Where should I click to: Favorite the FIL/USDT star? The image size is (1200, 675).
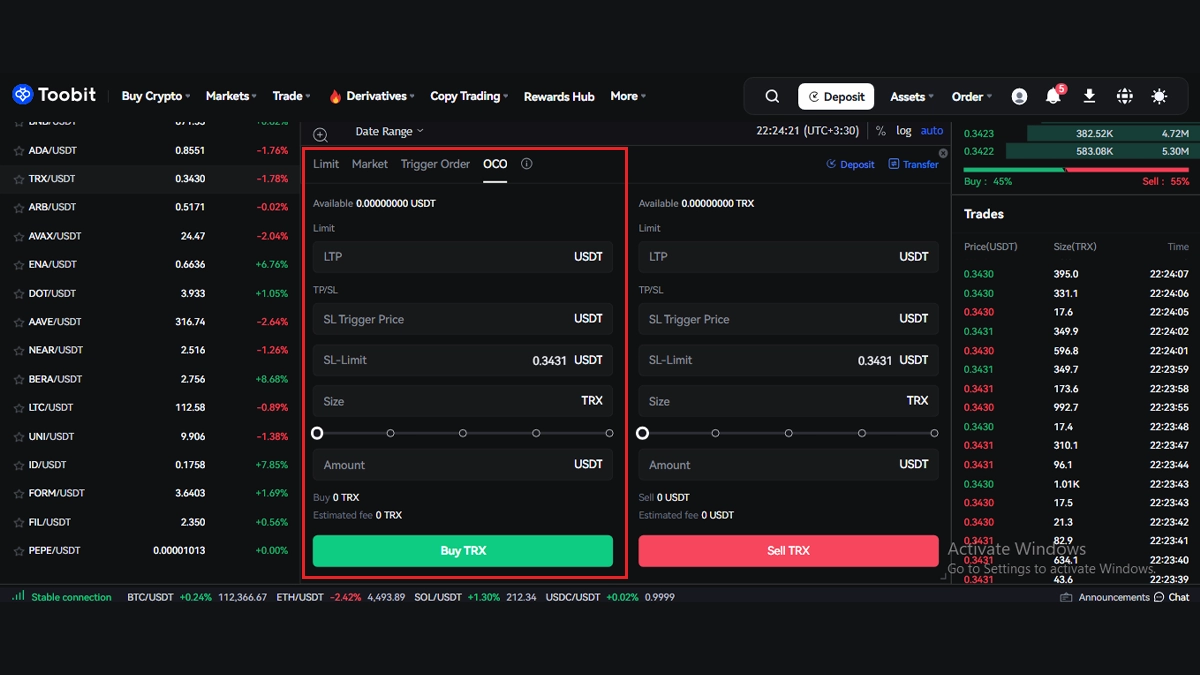[x=19, y=522]
